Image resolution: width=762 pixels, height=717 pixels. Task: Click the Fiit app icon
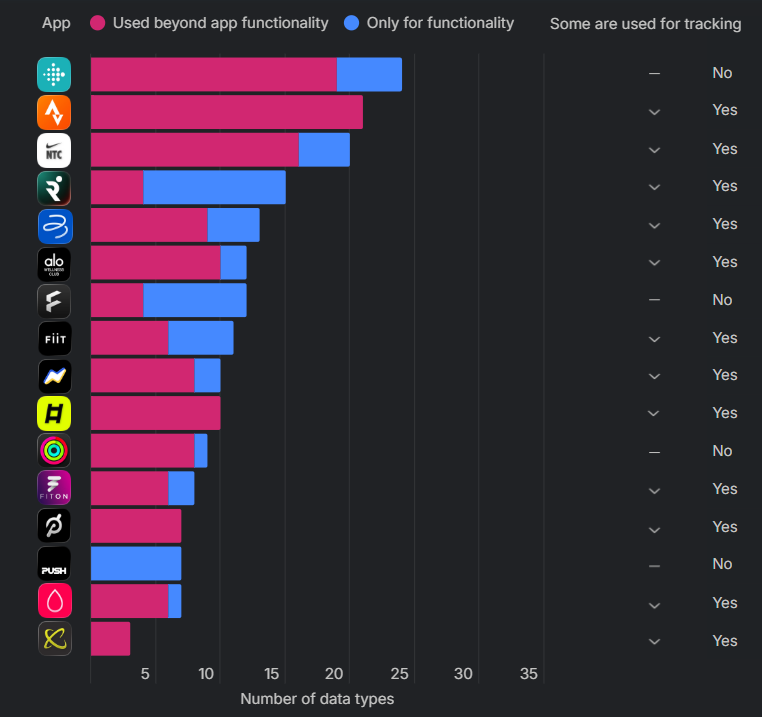pyautogui.click(x=54, y=339)
